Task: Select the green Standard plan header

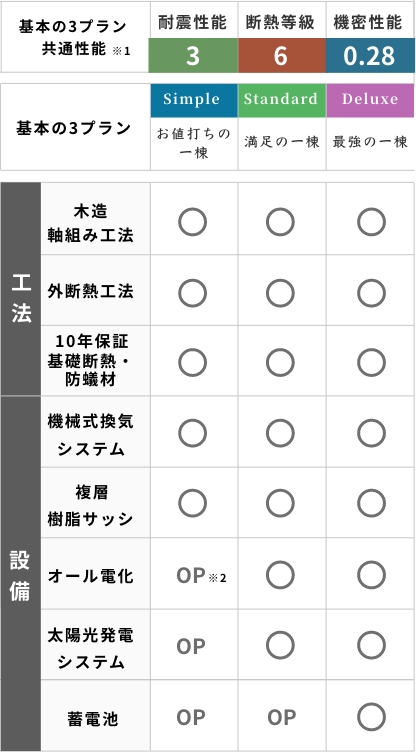Action: click(x=282, y=100)
